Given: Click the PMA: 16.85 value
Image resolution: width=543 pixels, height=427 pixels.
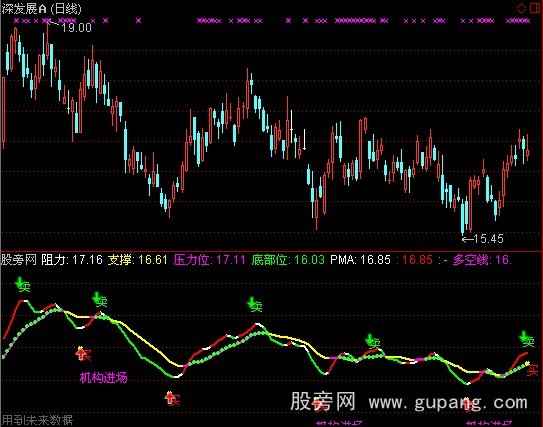Looking at the screenshot, I should [x=360, y=260].
